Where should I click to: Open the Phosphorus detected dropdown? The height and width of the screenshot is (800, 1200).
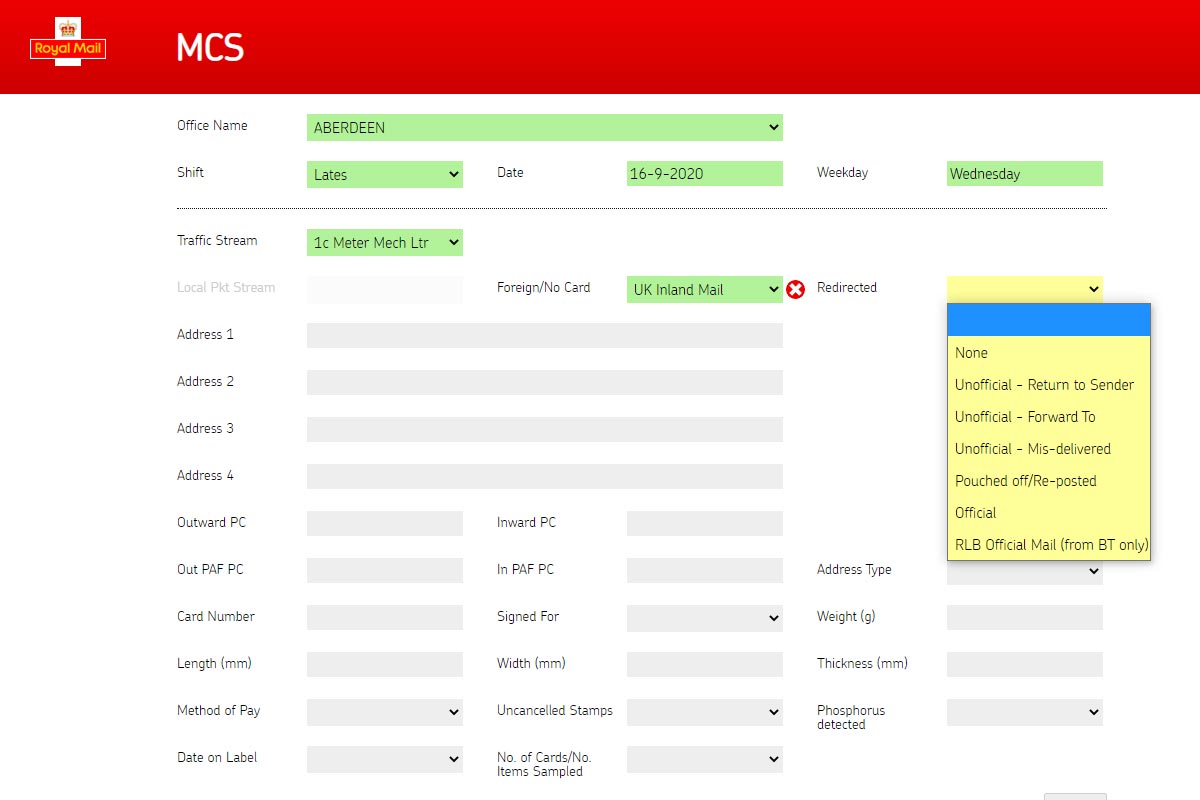pos(1024,712)
